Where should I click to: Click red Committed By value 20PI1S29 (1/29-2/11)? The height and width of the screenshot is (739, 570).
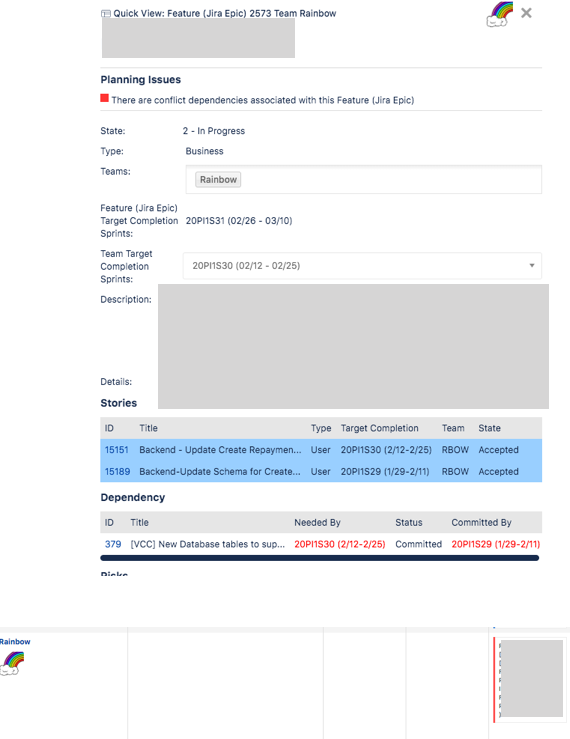point(496,544)
